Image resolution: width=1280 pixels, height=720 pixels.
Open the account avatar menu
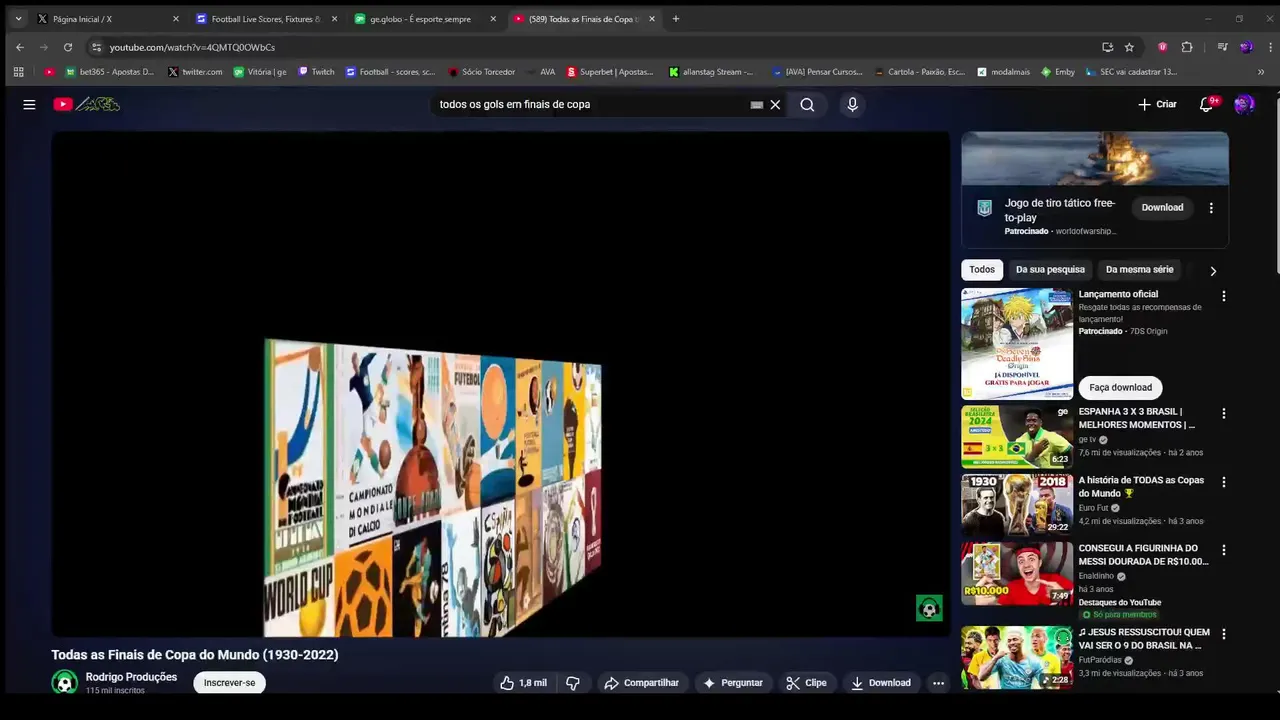pos(1244,104)
